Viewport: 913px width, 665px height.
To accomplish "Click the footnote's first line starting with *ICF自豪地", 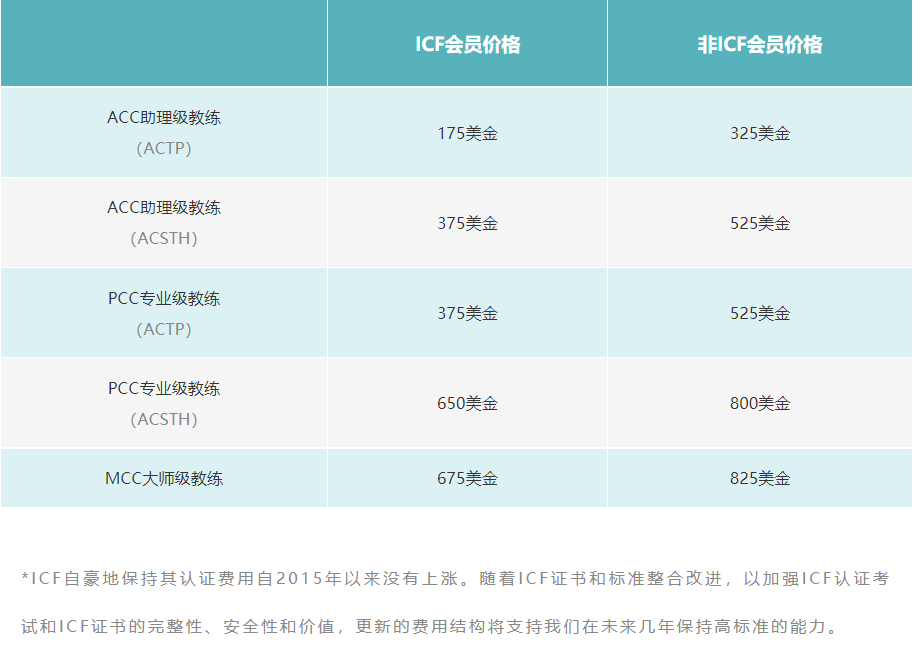I will [x=456, y=578].
